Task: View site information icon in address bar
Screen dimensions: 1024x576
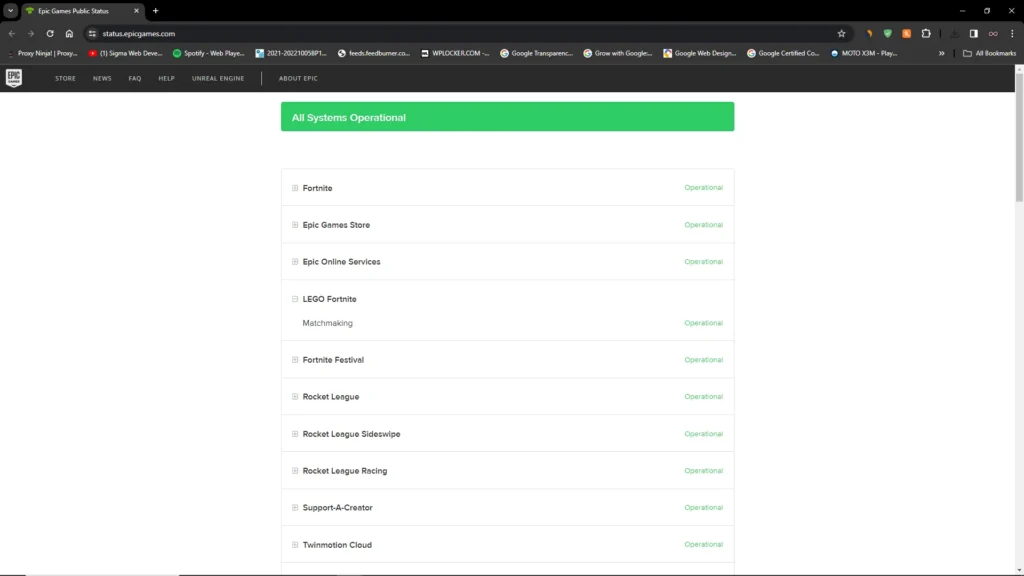Action: pyautogui.click(x=92, y=33)
